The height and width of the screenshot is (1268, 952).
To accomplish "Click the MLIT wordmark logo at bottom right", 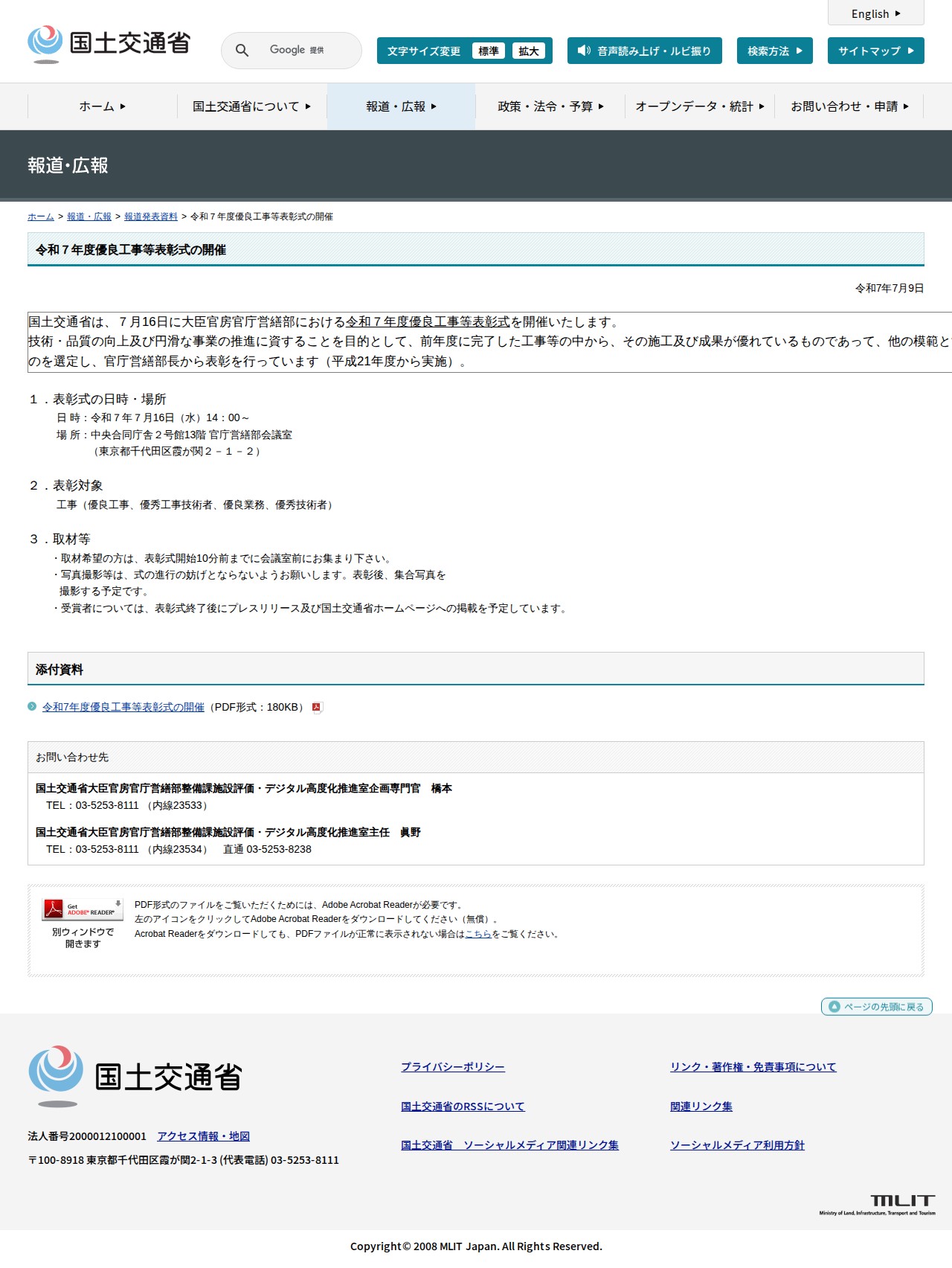I will (x=878, y=1205).
